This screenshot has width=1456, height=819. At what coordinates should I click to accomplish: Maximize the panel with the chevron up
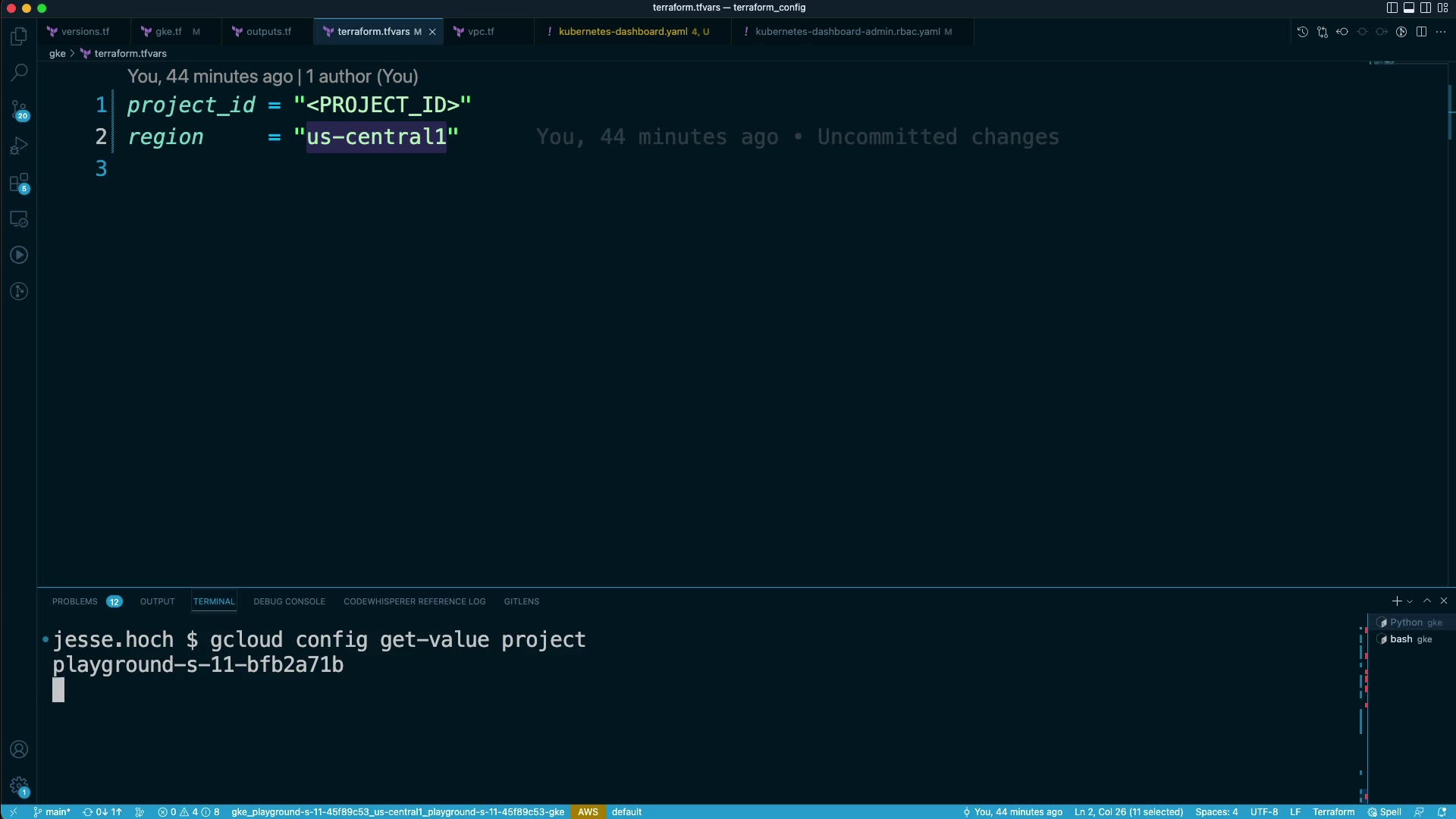coord(1427,601)
